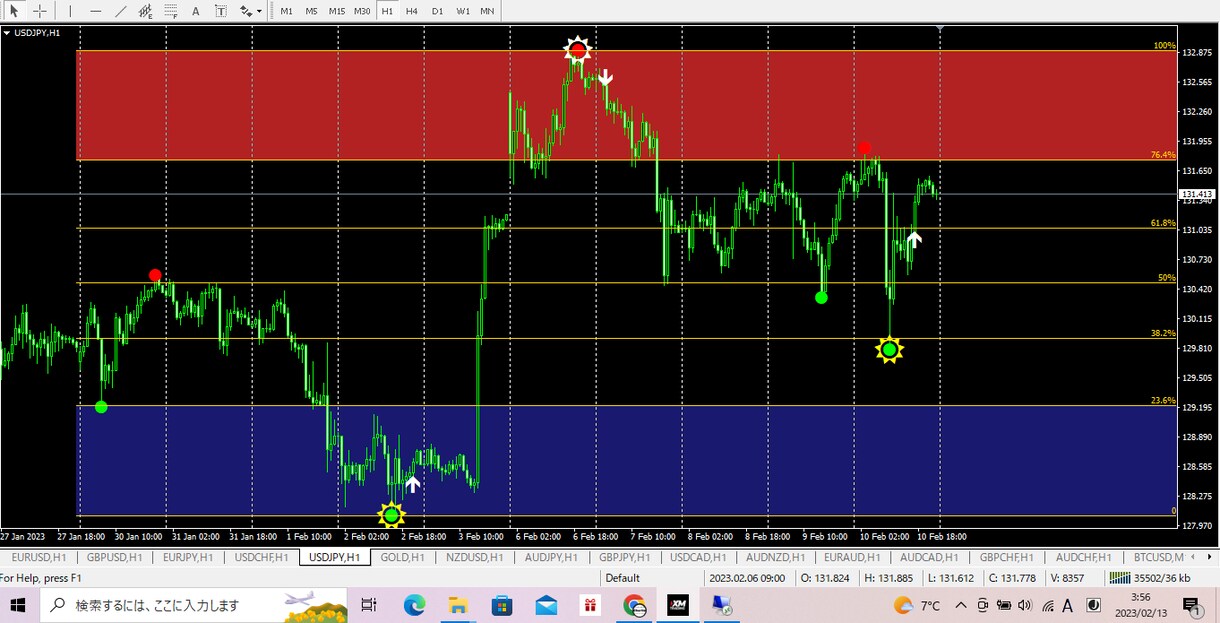
Task: Select the Fibonacci retracement tool
Action: coord(171,11)
